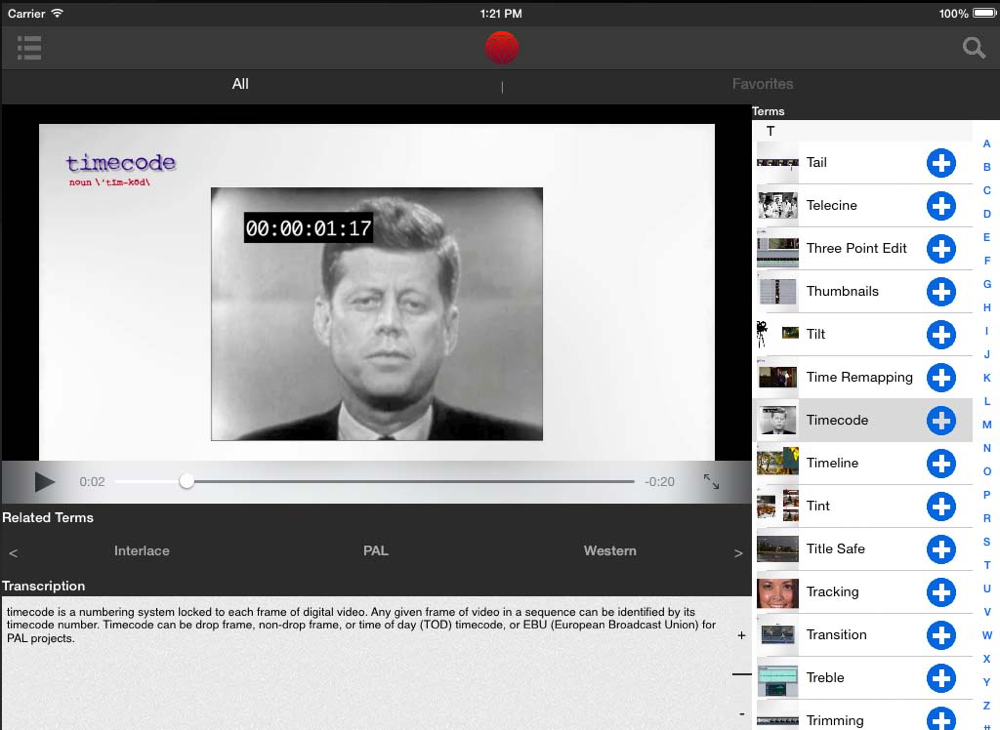
Task: Jump to letter A in index
Action: pyautogui.click(x=987, y=143)
